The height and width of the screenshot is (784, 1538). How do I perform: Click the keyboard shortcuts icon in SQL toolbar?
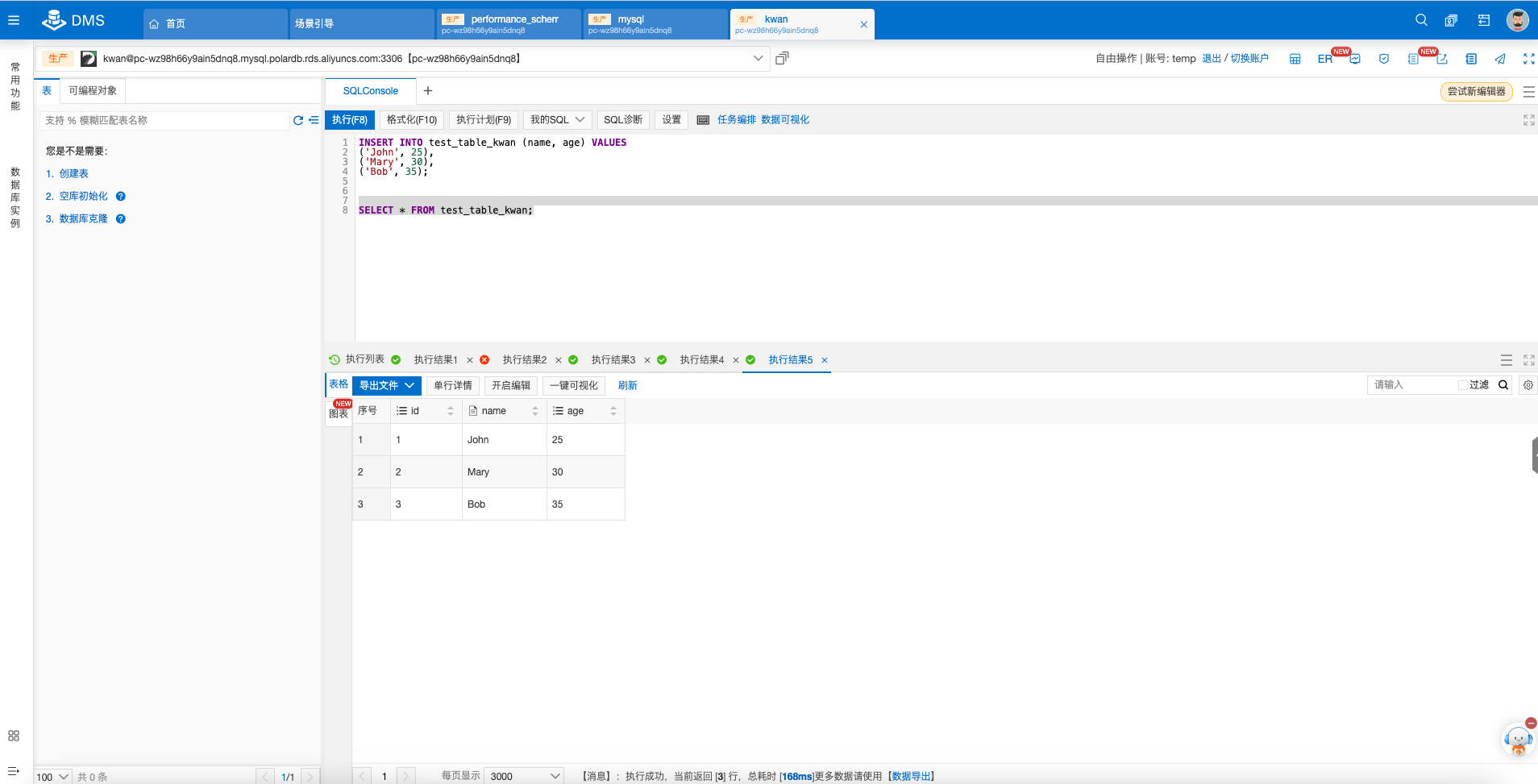click(x=703, y=120)
